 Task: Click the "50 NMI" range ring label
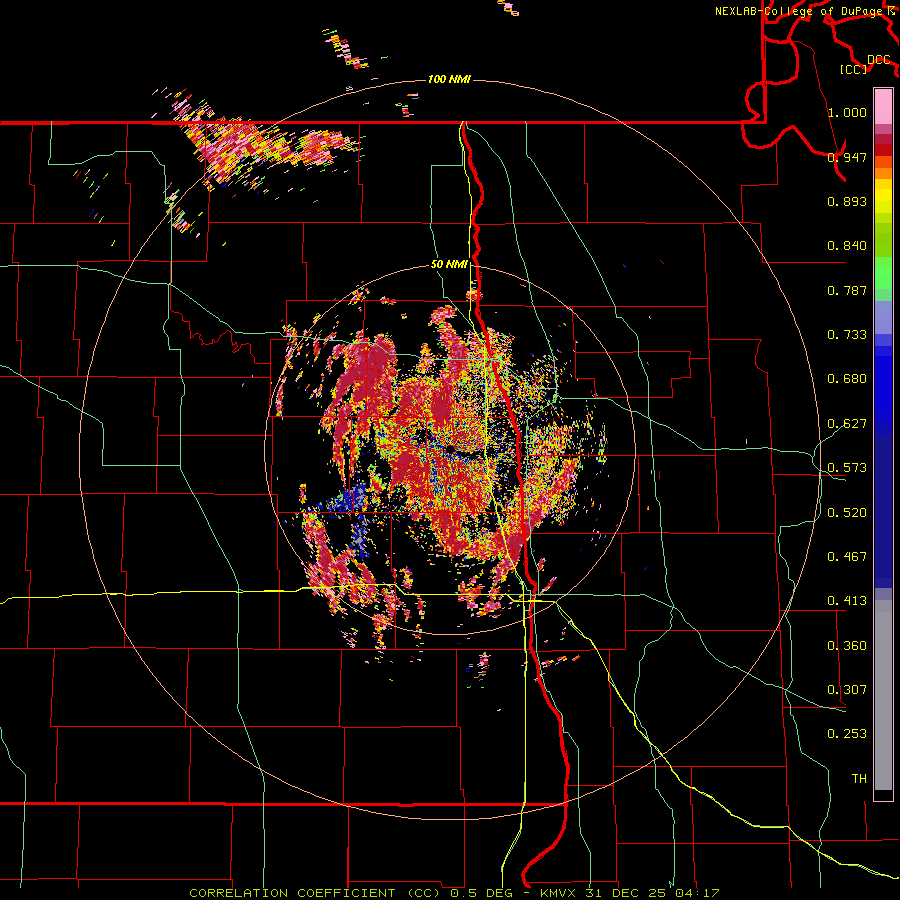449,265
